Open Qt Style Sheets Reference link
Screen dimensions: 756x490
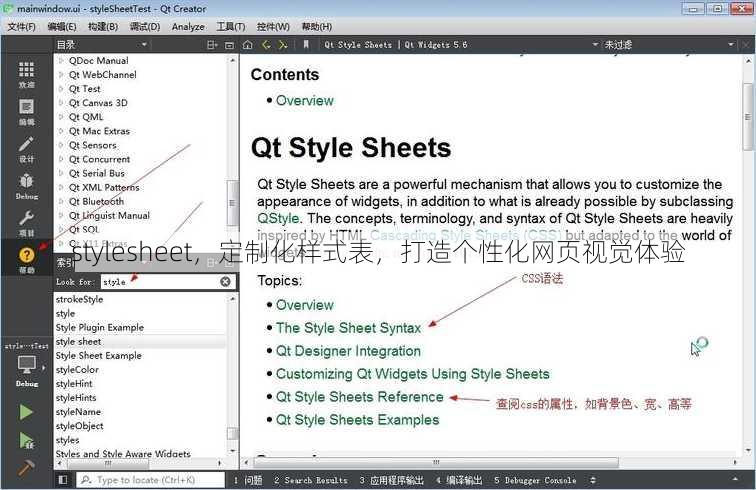360,397
